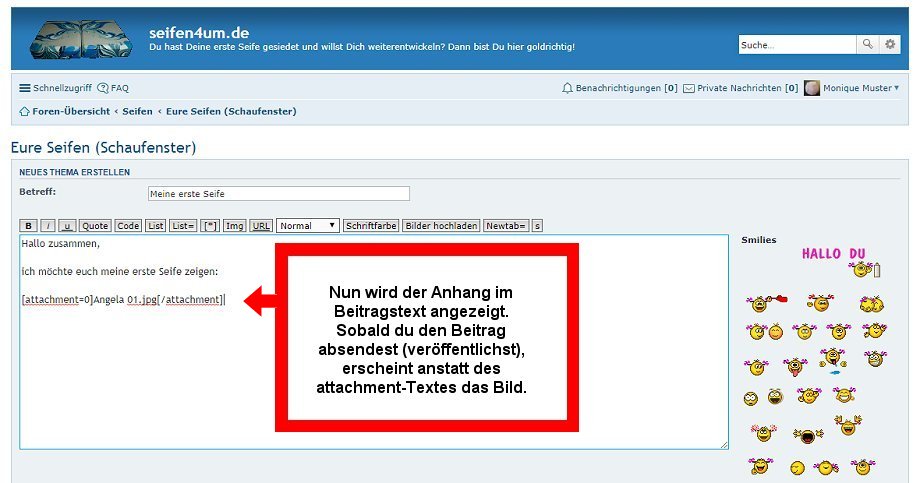Insert the smiley sticking out its tongue
Viewport: 920px width, 483px height.
pos(794,367)
